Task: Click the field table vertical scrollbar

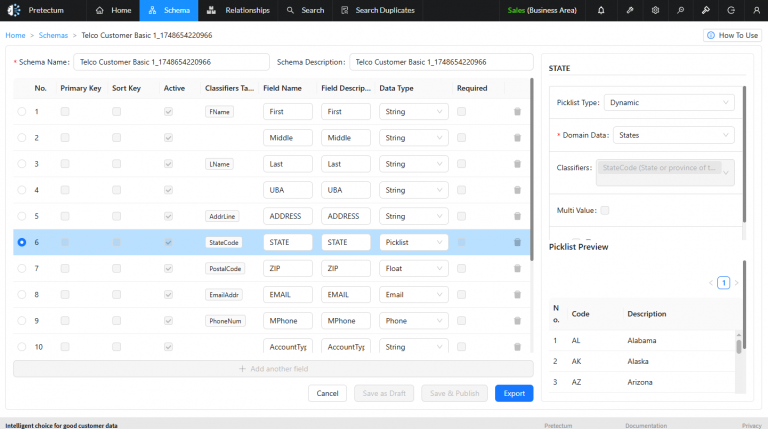Action: (532, 169)
